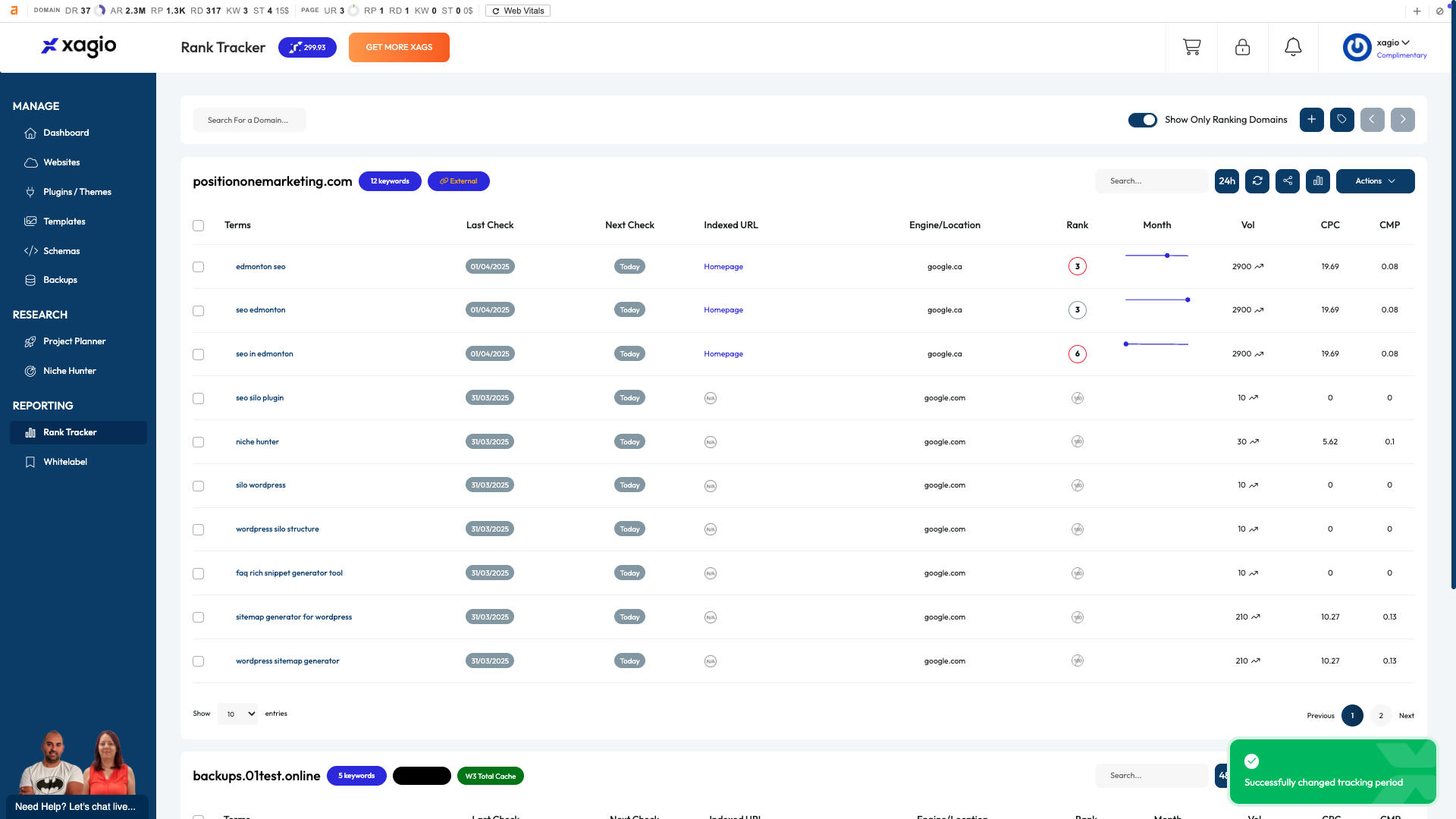The width and height of the screenshot is (1456, 819).
Task: Check the seo silo plugin row checkbox
Action: (x=198, y=398)
